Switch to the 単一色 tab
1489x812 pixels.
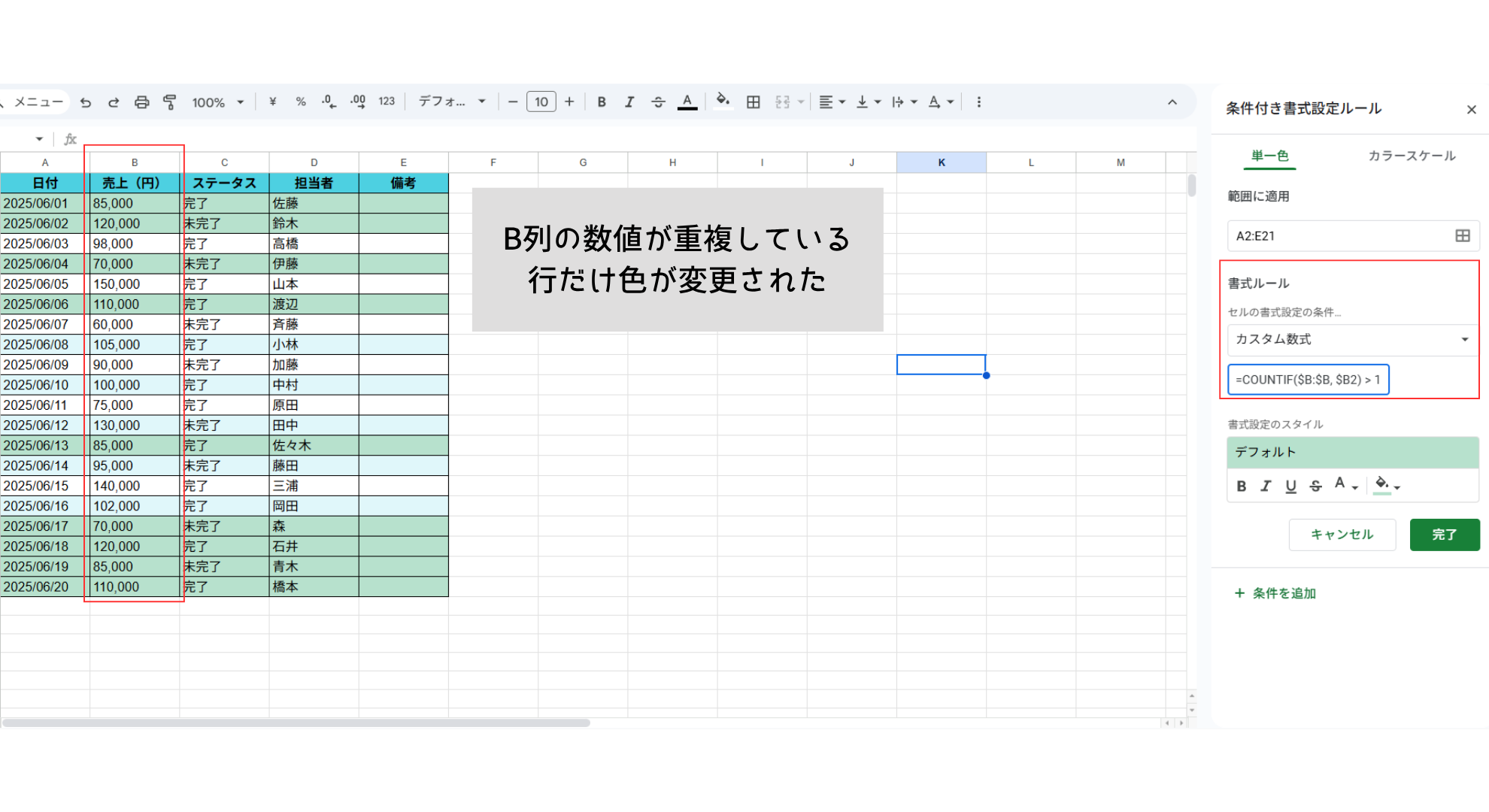click(1269, 156)
